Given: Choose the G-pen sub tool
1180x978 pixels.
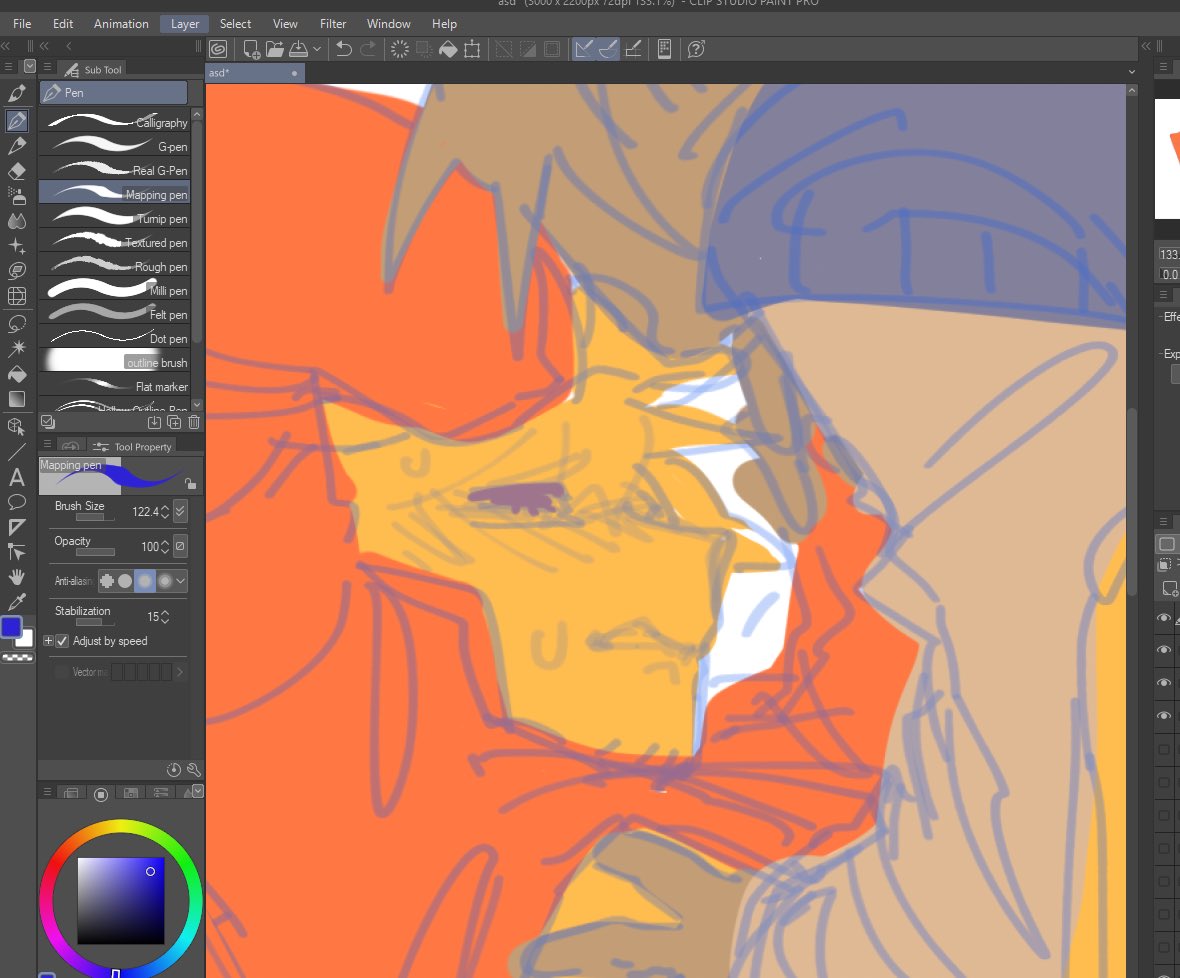Looking at the screenshot, I should 114,147.
